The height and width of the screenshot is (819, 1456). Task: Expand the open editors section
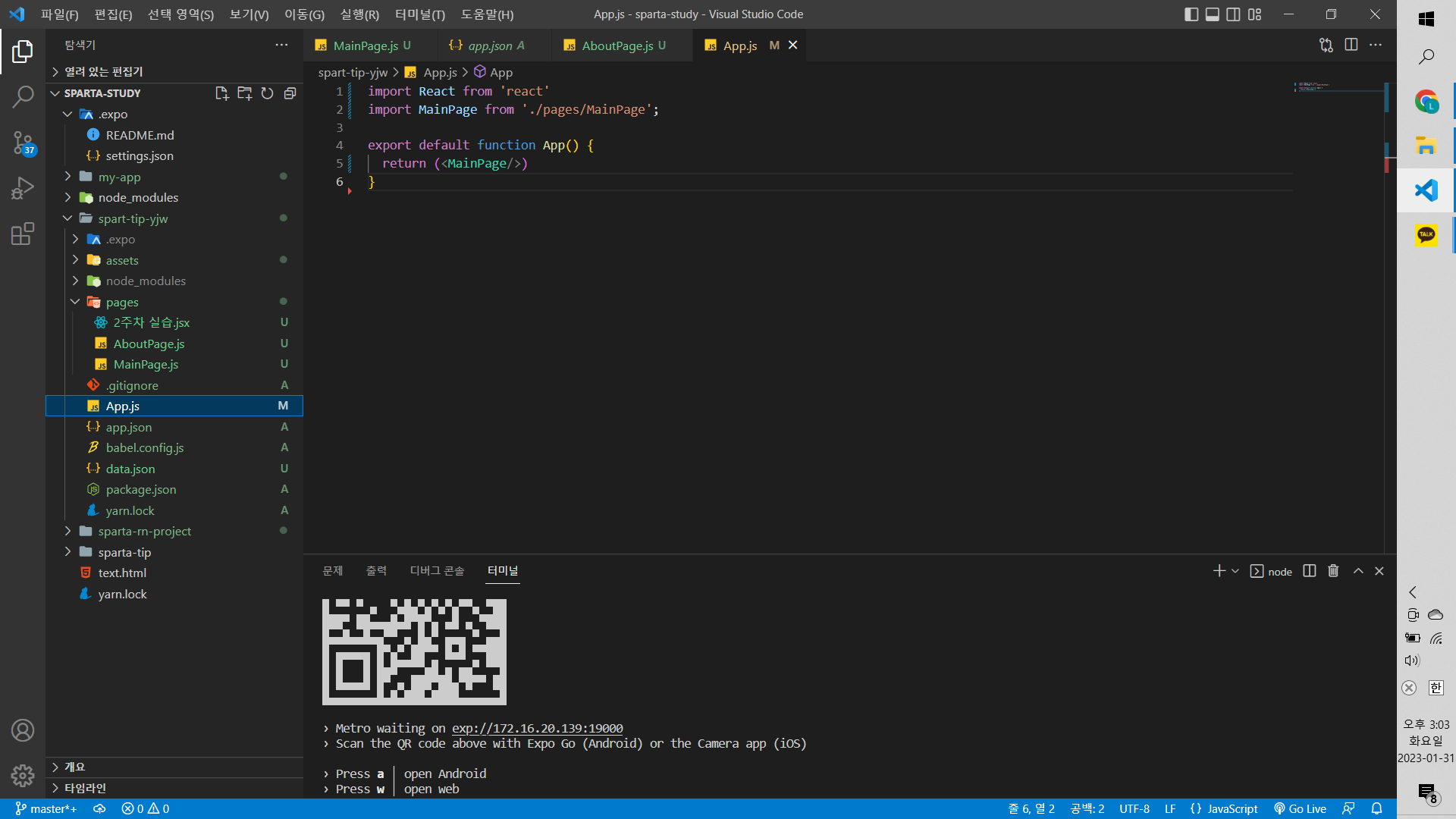174,71
